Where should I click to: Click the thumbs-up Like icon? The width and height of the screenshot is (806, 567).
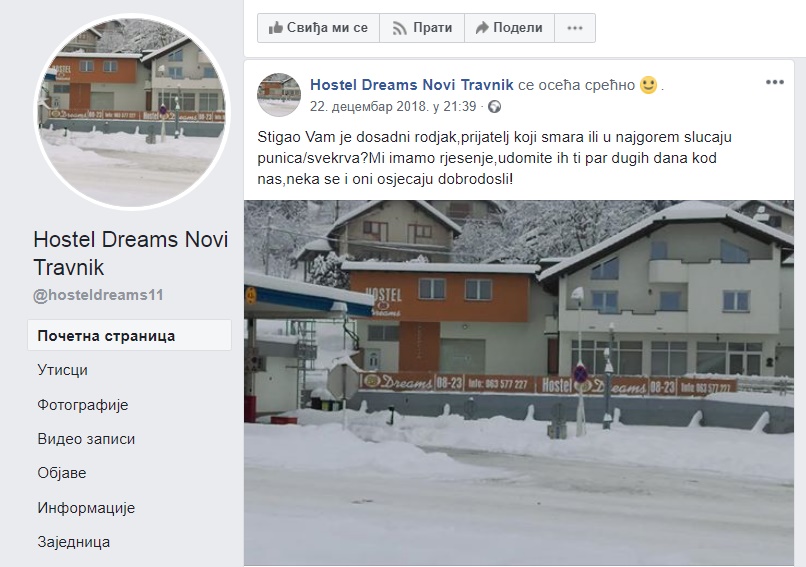276,28
